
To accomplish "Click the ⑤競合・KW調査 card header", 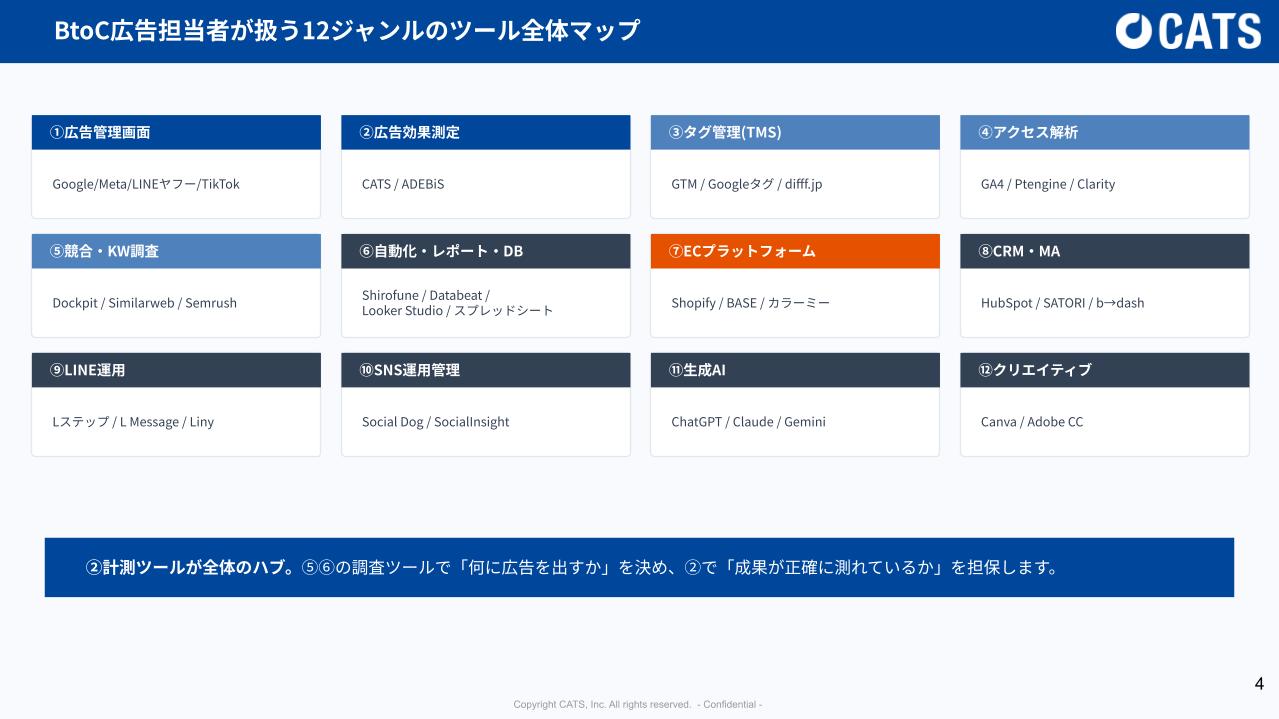I will click(x=176, y=251).
